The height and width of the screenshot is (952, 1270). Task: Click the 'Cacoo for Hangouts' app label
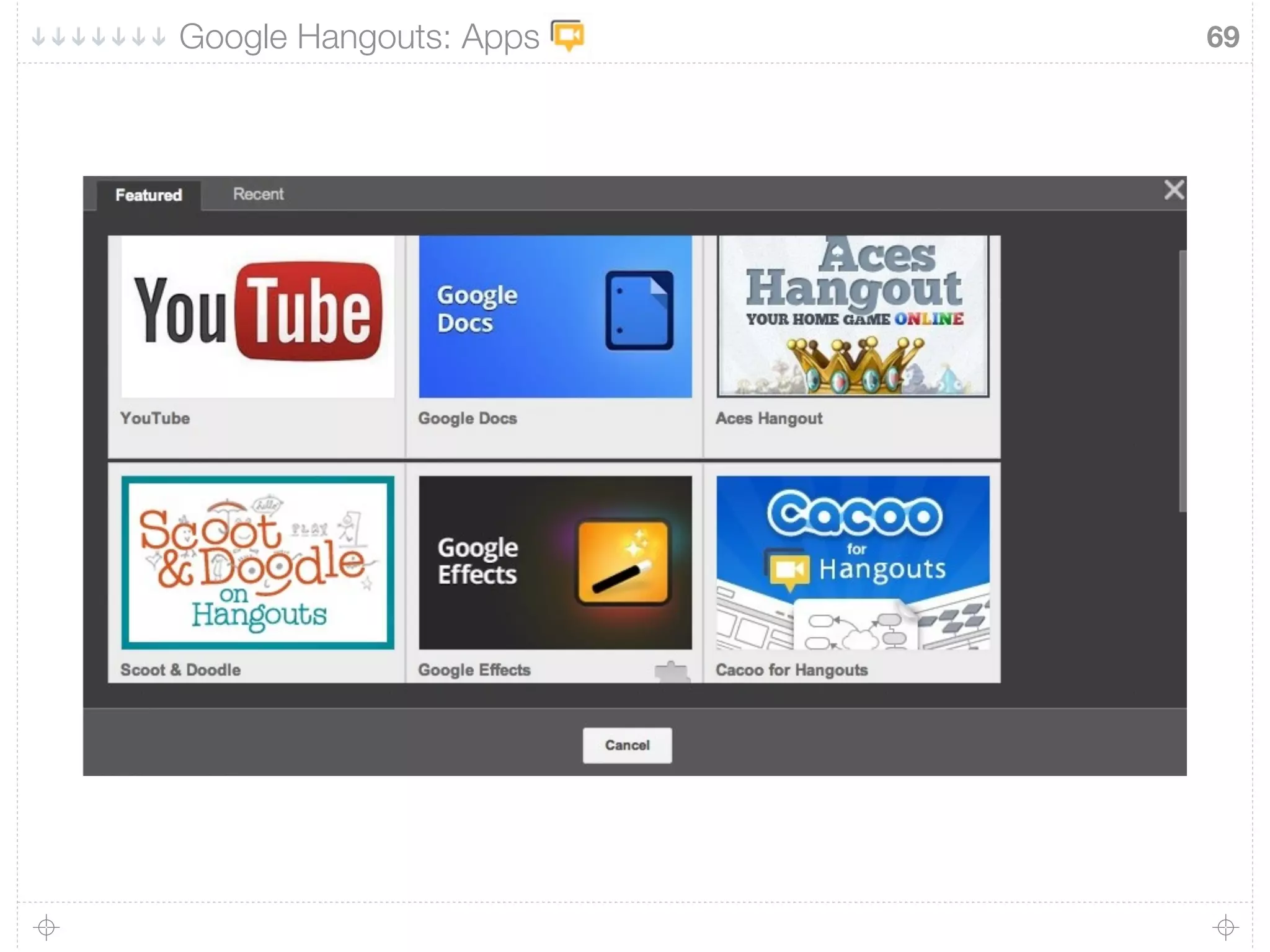792,670
